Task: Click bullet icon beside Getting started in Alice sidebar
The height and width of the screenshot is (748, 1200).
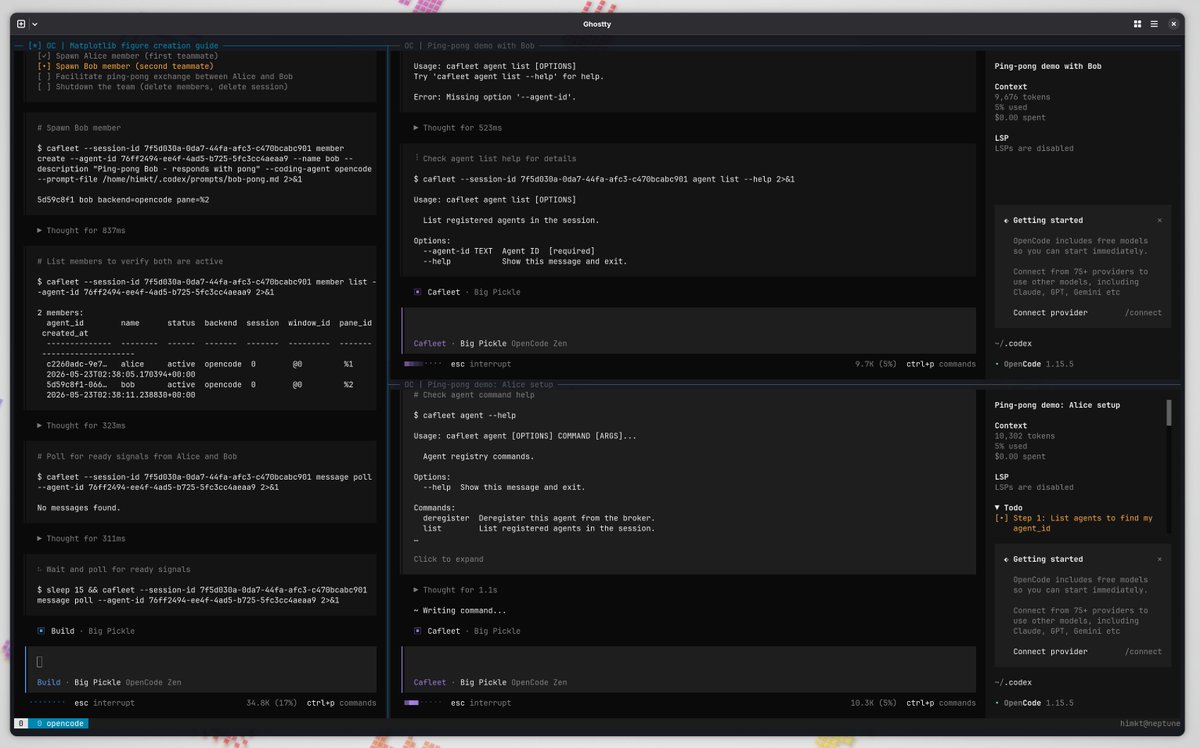Action: [1006, 559]
